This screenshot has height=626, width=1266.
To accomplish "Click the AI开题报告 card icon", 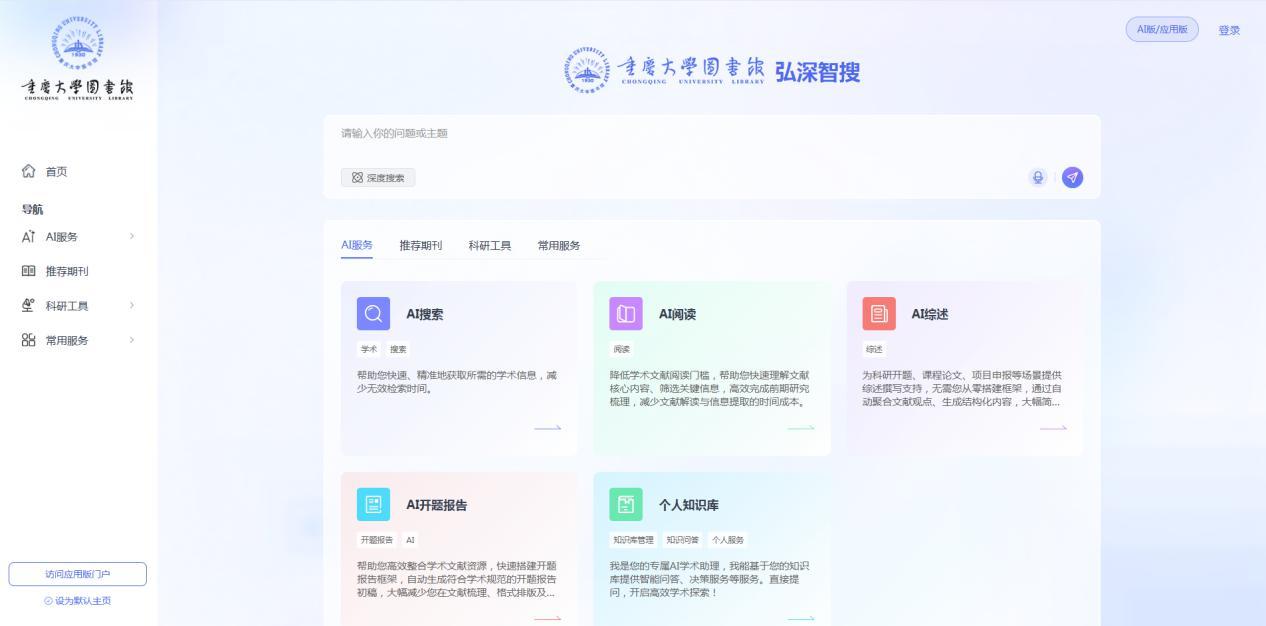I will pos(373,505).
